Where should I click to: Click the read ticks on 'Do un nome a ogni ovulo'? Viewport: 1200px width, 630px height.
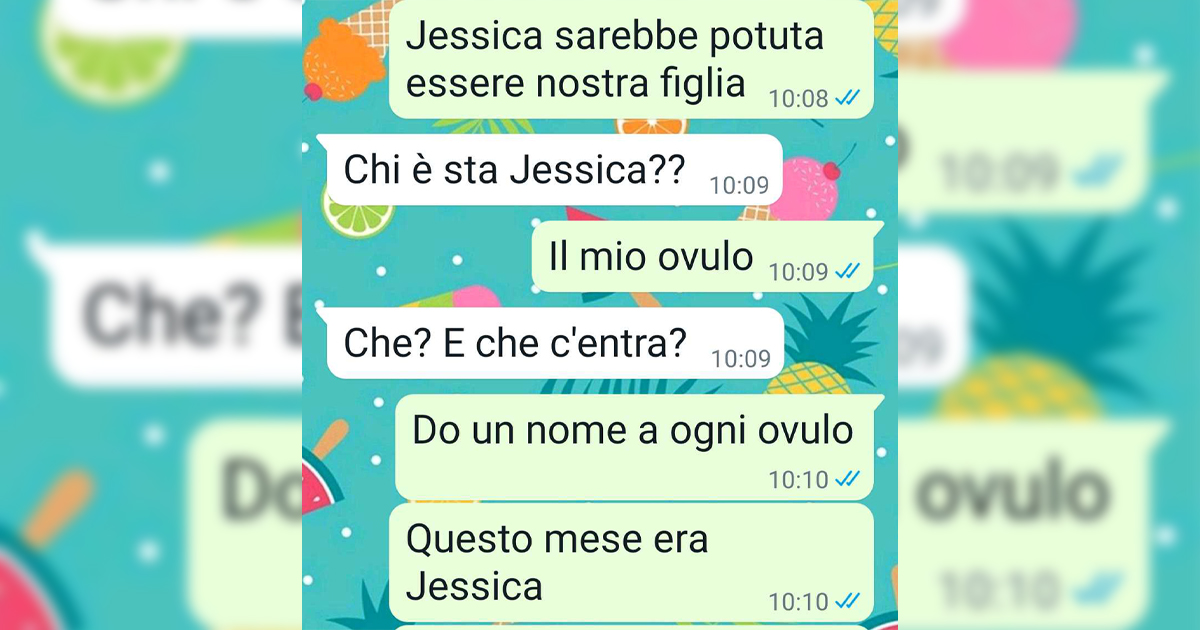coord(848,479)
